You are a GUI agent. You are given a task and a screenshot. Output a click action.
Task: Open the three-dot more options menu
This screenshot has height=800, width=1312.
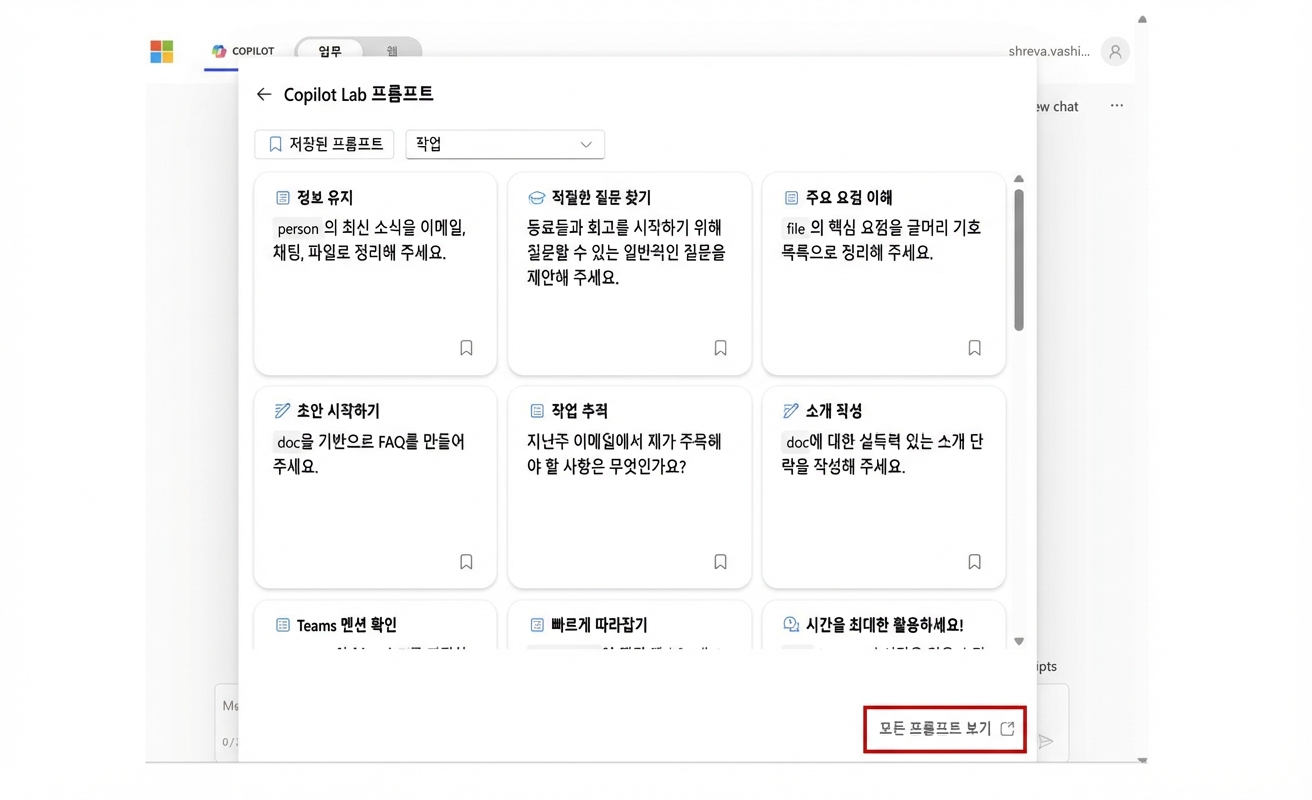tap(1117, 106)
